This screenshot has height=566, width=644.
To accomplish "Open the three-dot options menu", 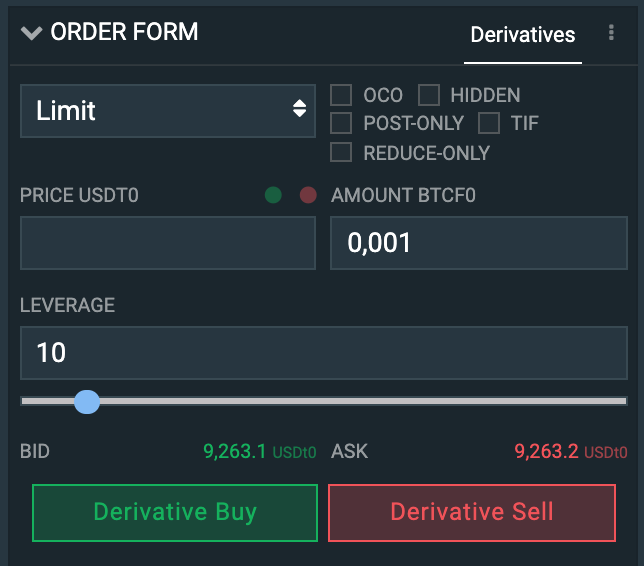I will point(611,32).
